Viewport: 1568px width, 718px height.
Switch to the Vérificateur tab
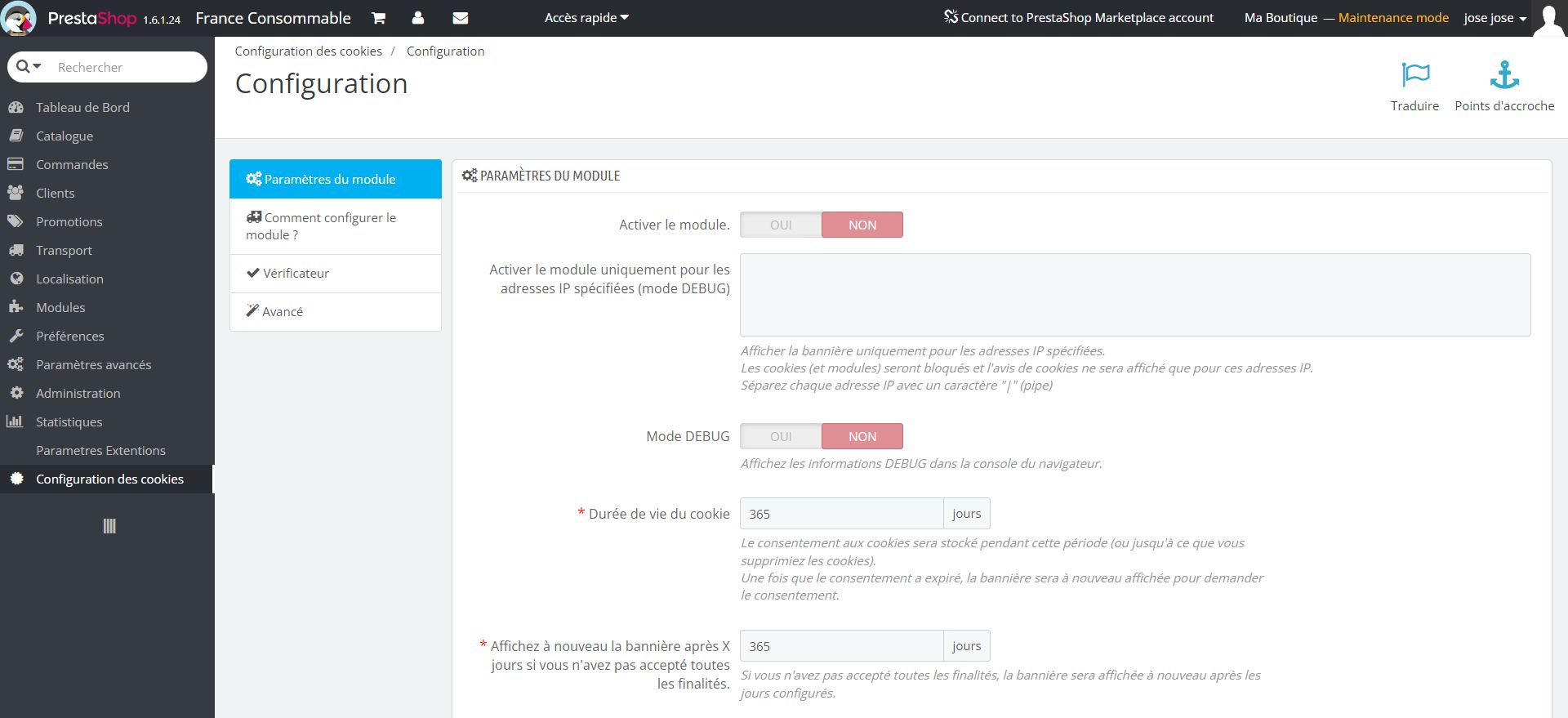336,274
